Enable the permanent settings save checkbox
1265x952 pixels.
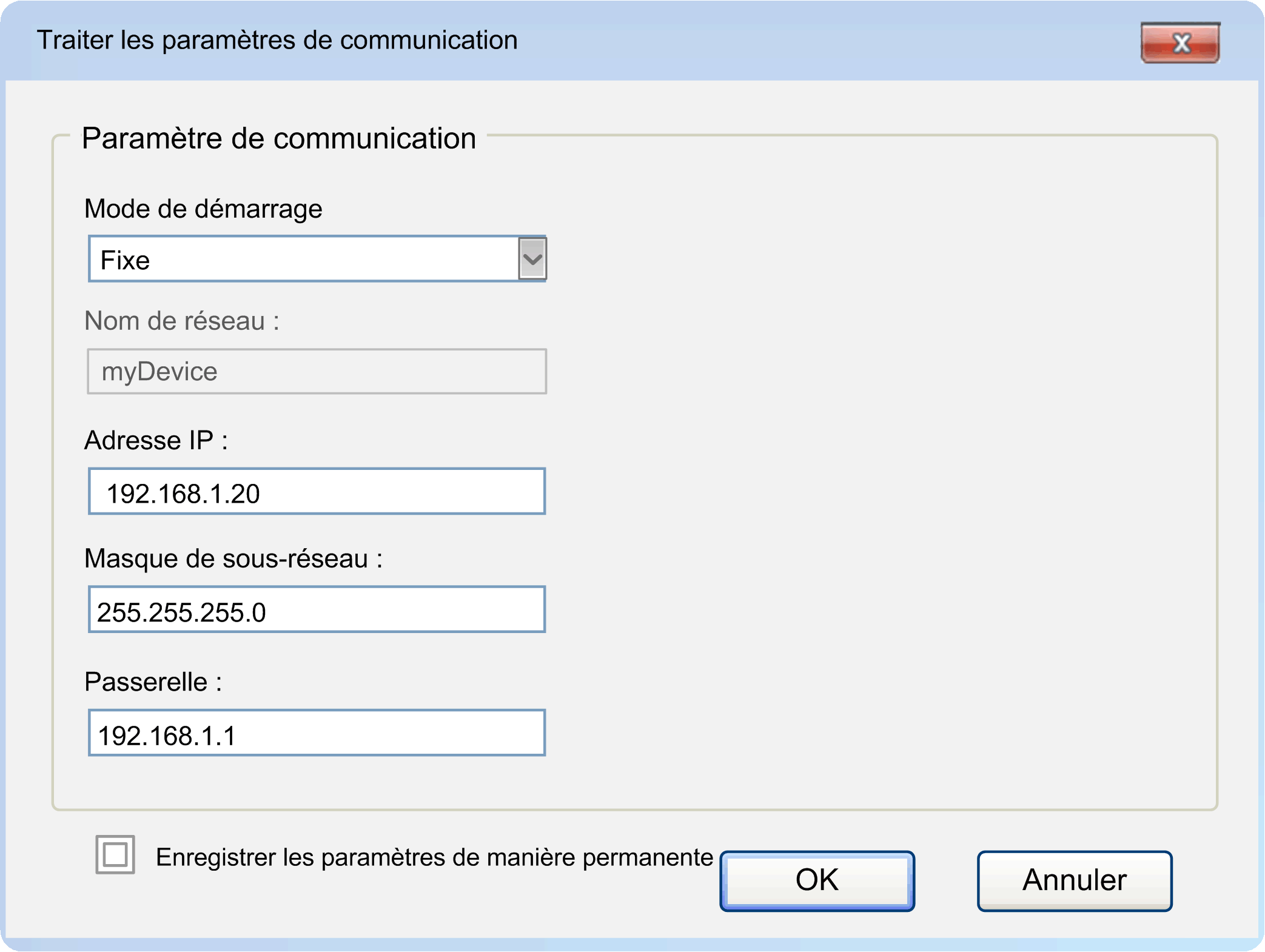coord(115,855)
